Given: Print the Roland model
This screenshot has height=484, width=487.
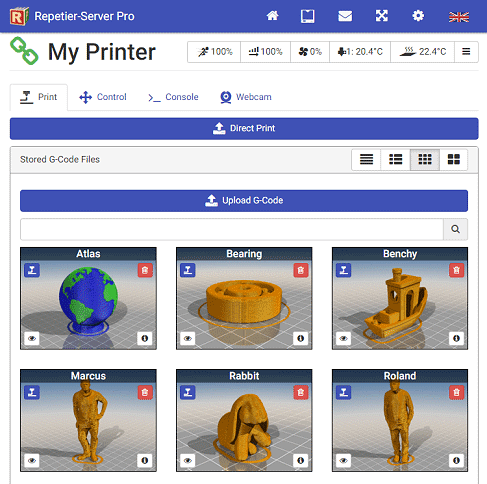Looking at the screenshot, I should [344, 392].
